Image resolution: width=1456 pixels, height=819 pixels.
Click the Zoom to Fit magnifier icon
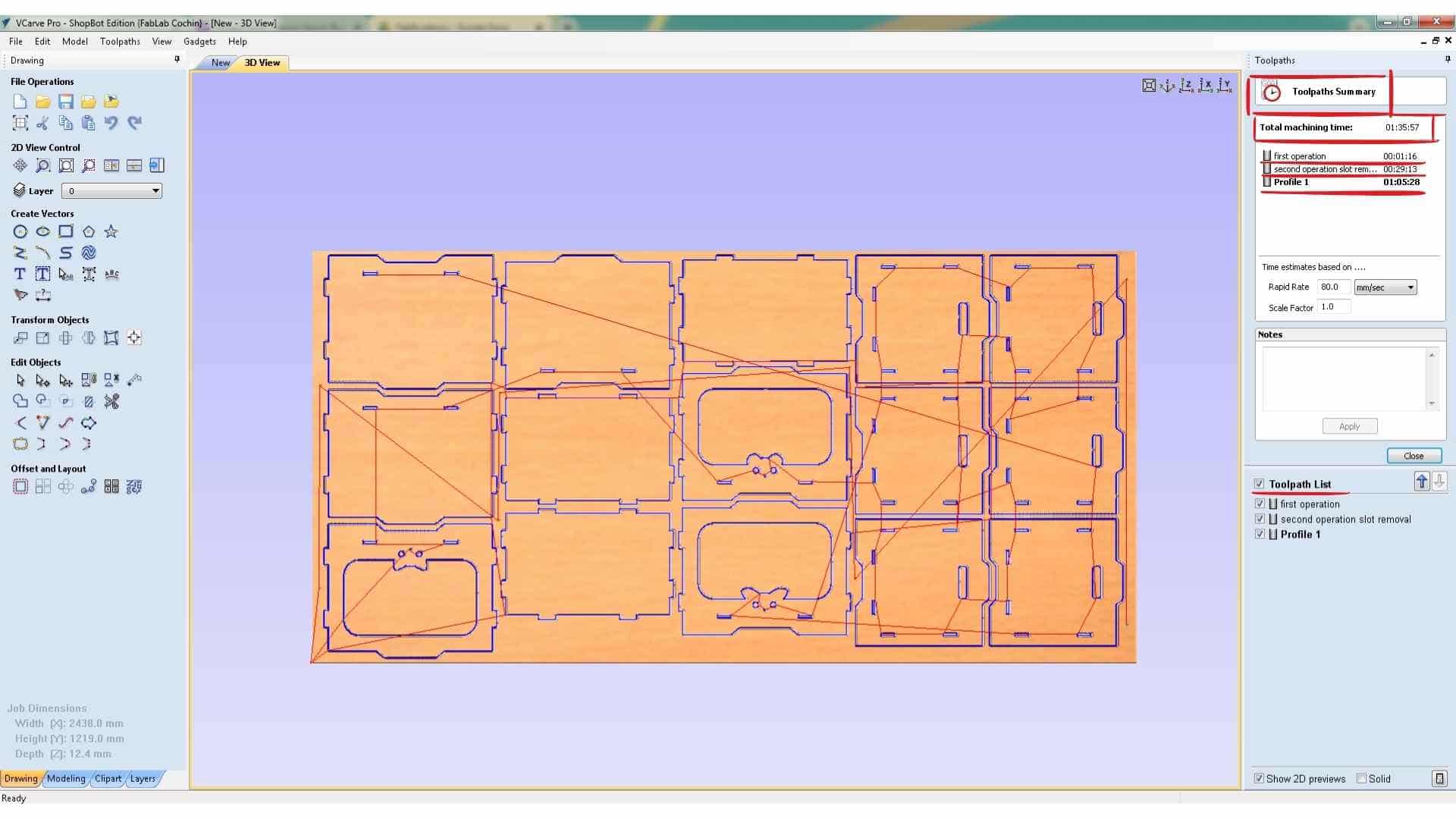(x=66, y=165)
